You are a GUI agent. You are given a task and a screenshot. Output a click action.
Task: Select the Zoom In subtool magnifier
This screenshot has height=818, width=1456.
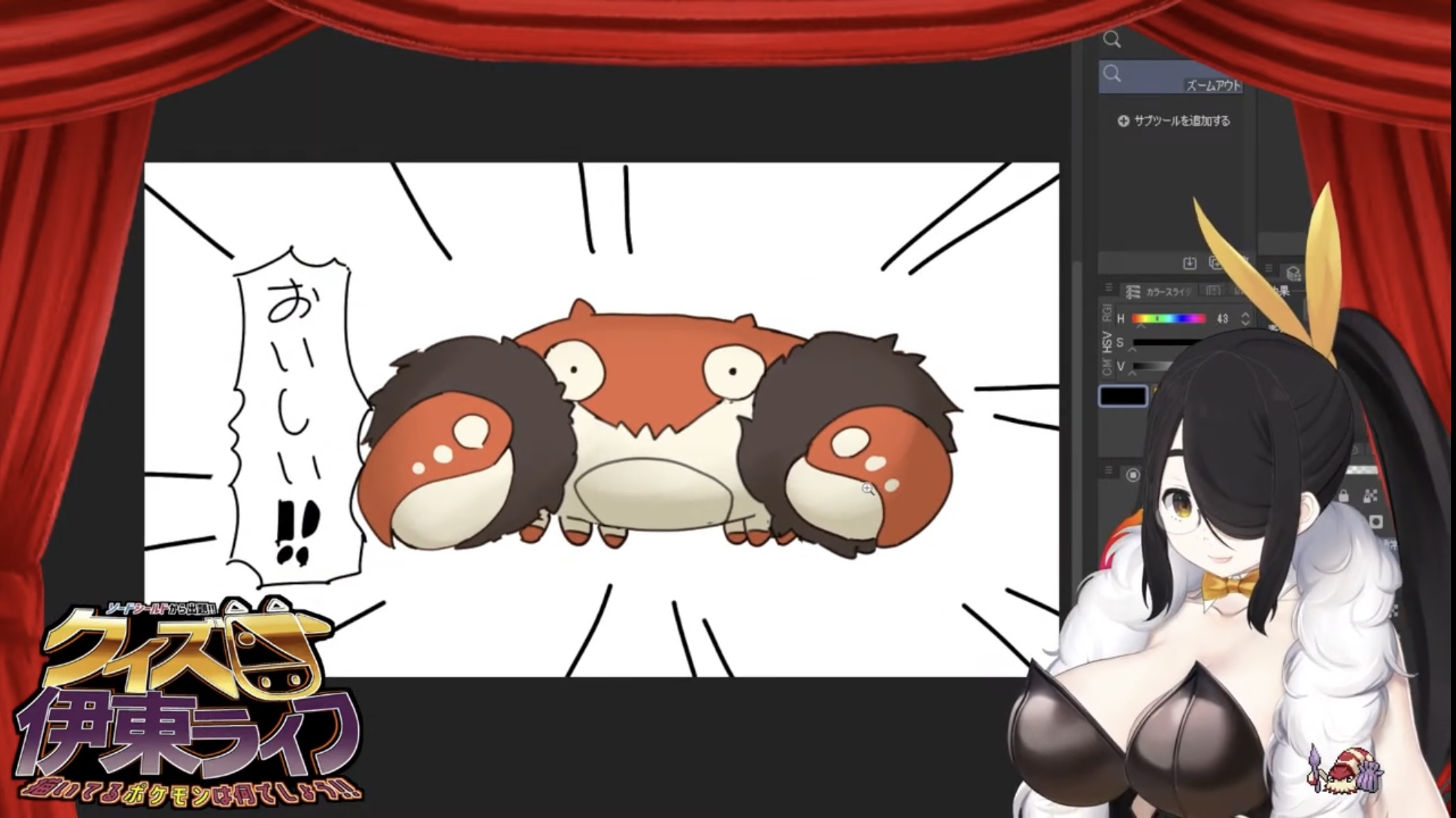(1112, 40)
